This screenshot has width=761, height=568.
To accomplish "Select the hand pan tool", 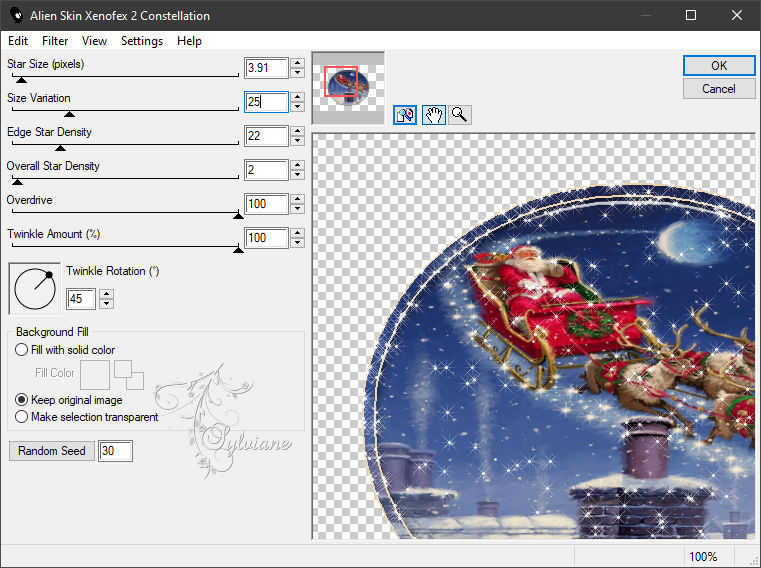I will [433, 115].
